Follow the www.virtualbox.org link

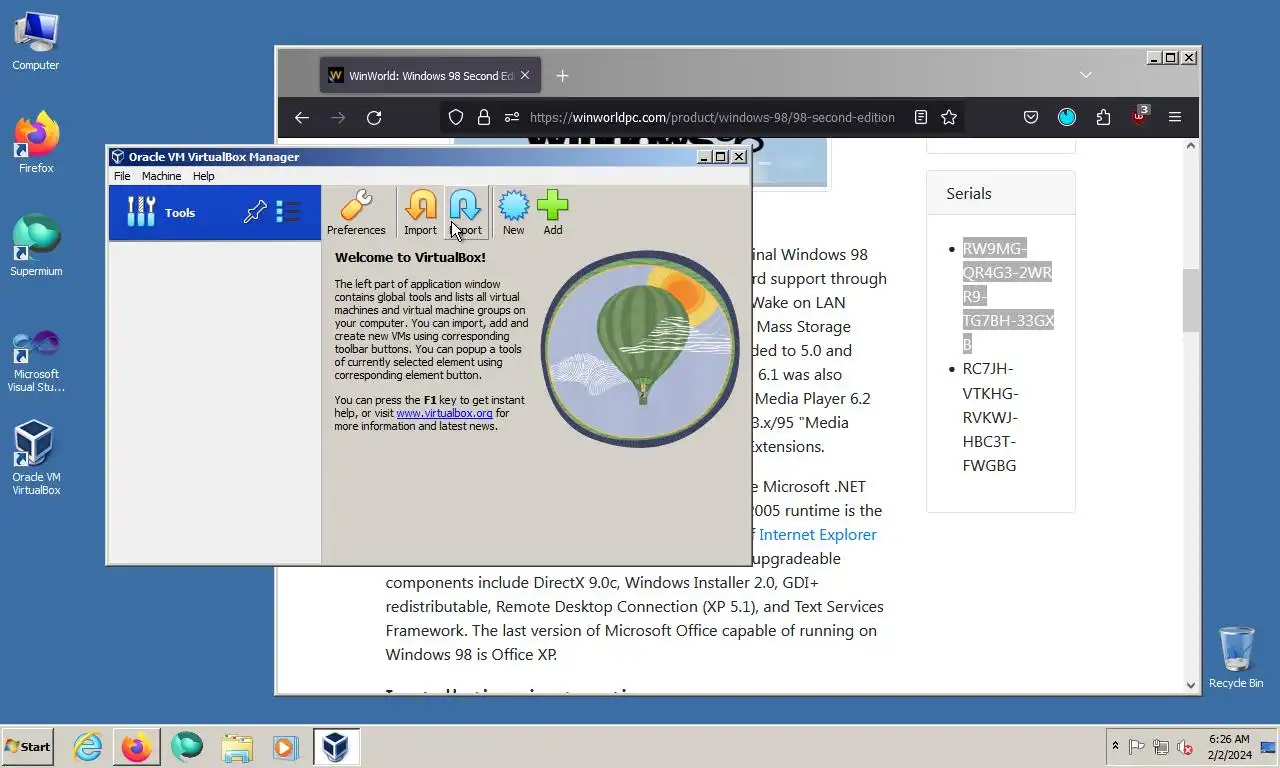[x=444, y=413]
